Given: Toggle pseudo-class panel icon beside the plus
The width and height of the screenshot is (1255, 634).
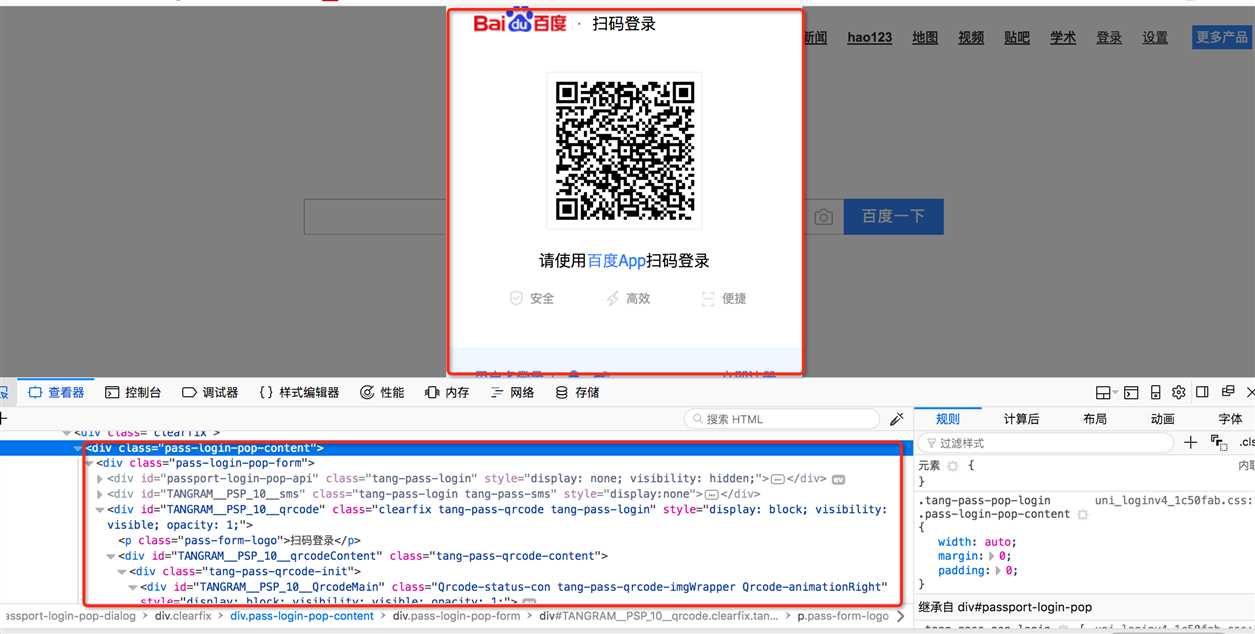Looking at the screenshot, I should pos(1218,442).
